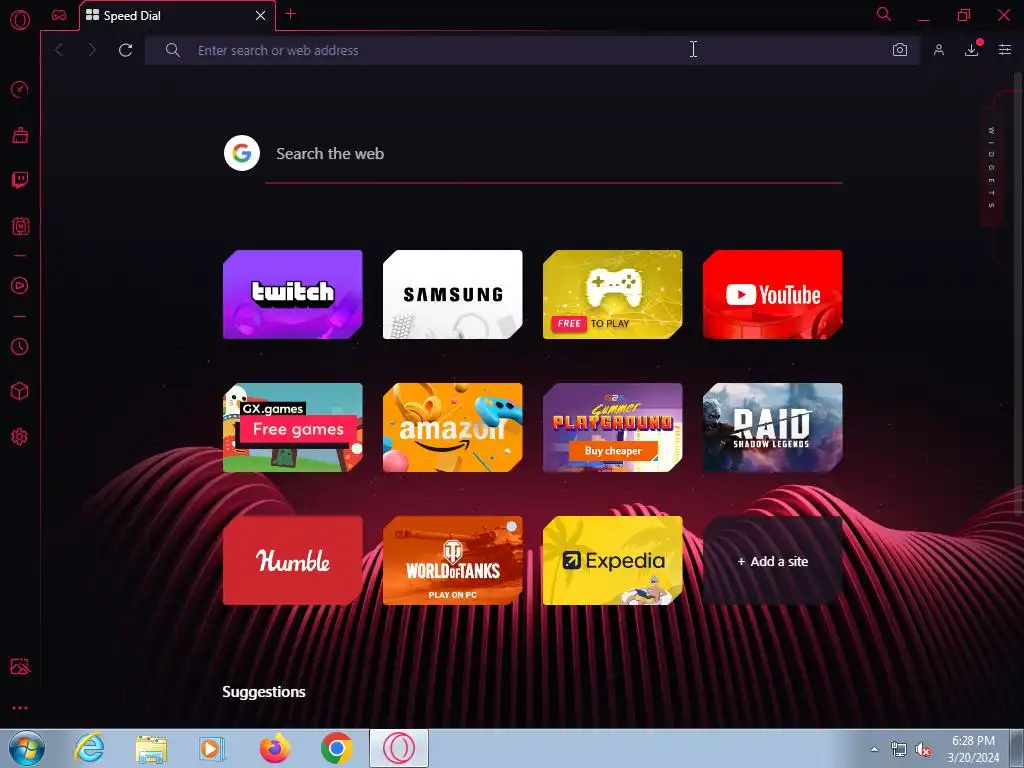Image resolution: width=1024 pixels, height=768 pixels.
Task: Open sidebar three-dots setup menu
Action: point(20,707)
